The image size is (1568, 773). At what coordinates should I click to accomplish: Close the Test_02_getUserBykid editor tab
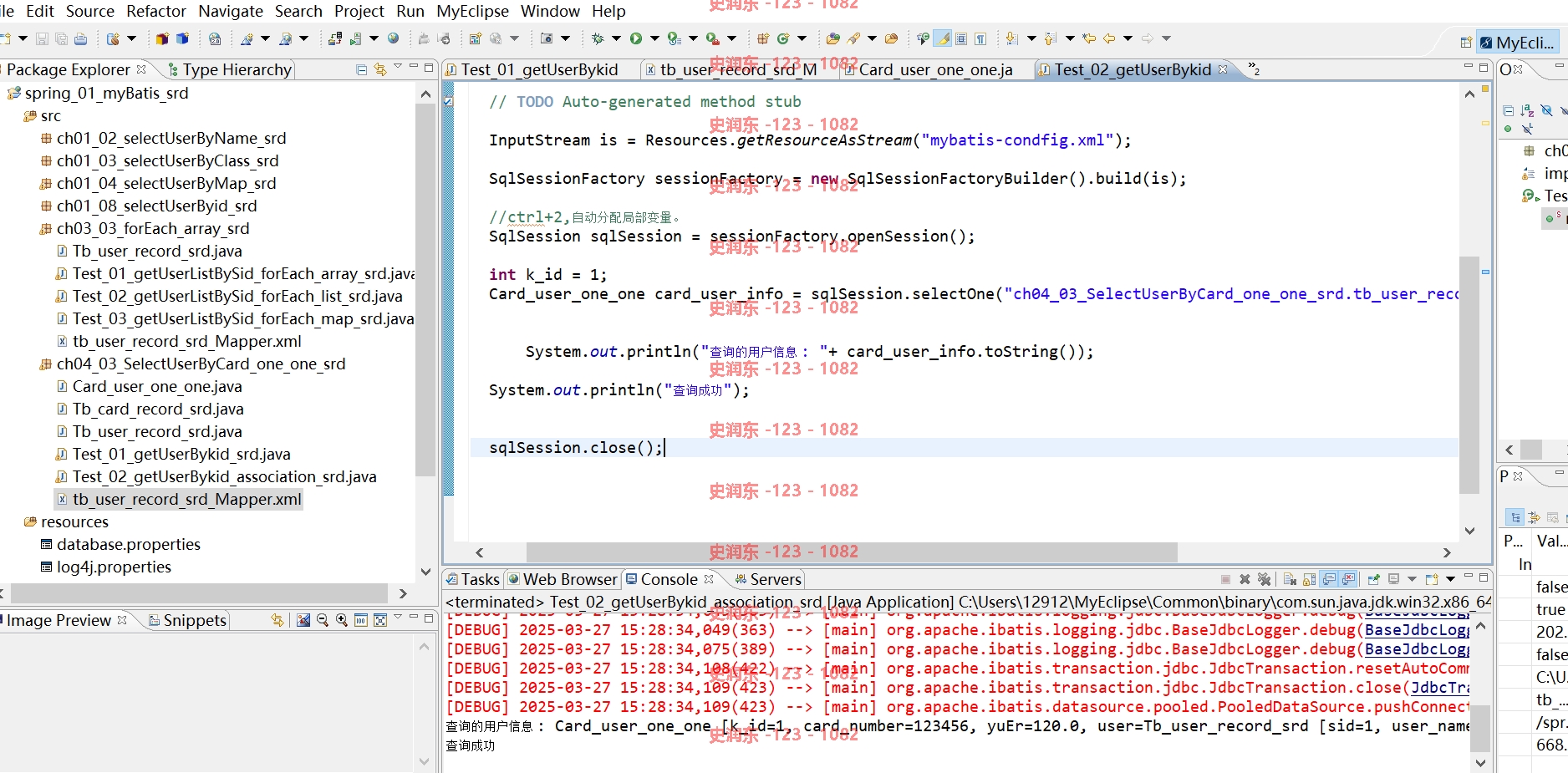click(1224, 69)
